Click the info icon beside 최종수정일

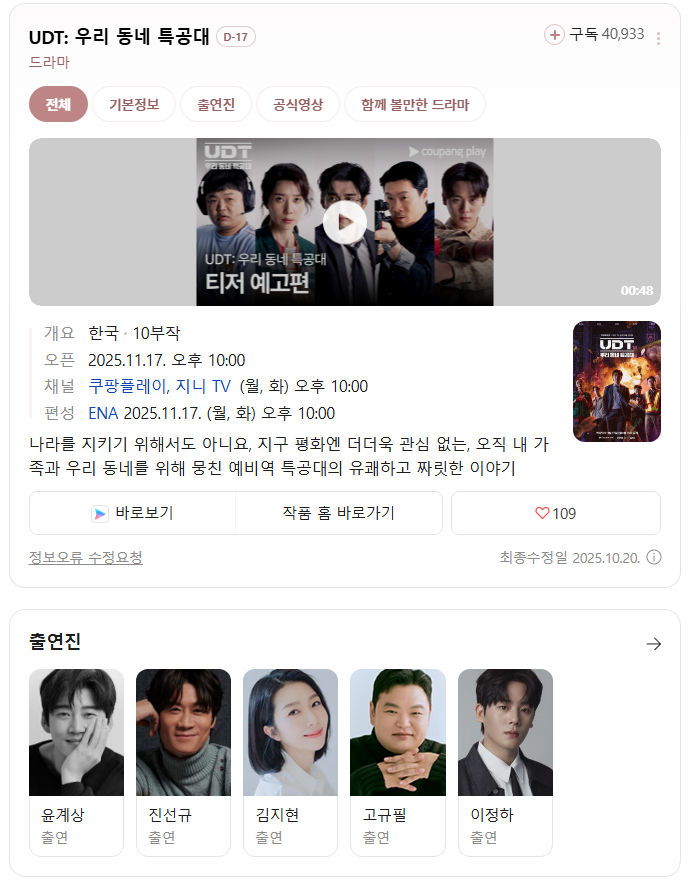tap(654, 558)
